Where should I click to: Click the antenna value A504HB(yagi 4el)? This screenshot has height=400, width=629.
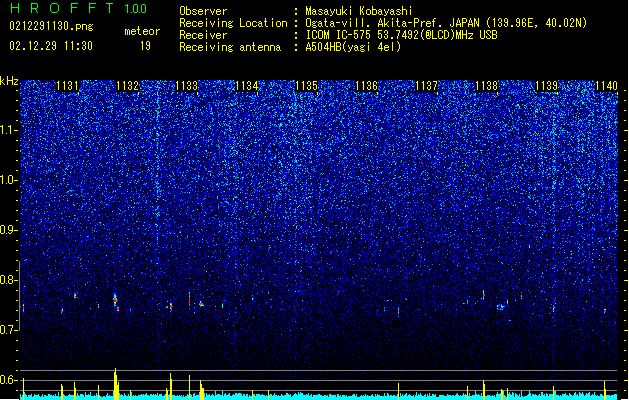[353, 47]
